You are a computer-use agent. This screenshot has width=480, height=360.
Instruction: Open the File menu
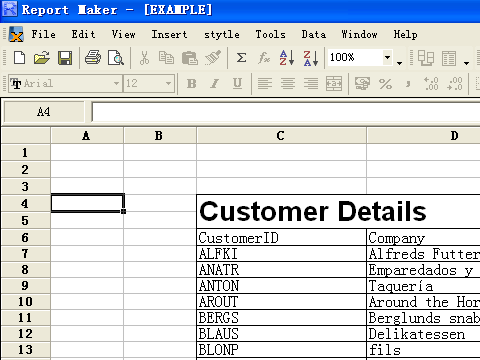(x=43, y=34)
